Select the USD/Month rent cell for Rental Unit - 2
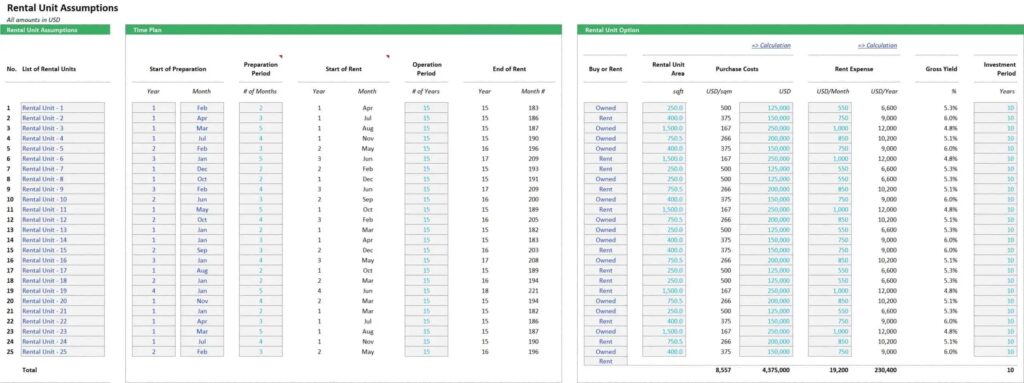The width and height of the screenshot is (1024, 383). coord(830,118)
